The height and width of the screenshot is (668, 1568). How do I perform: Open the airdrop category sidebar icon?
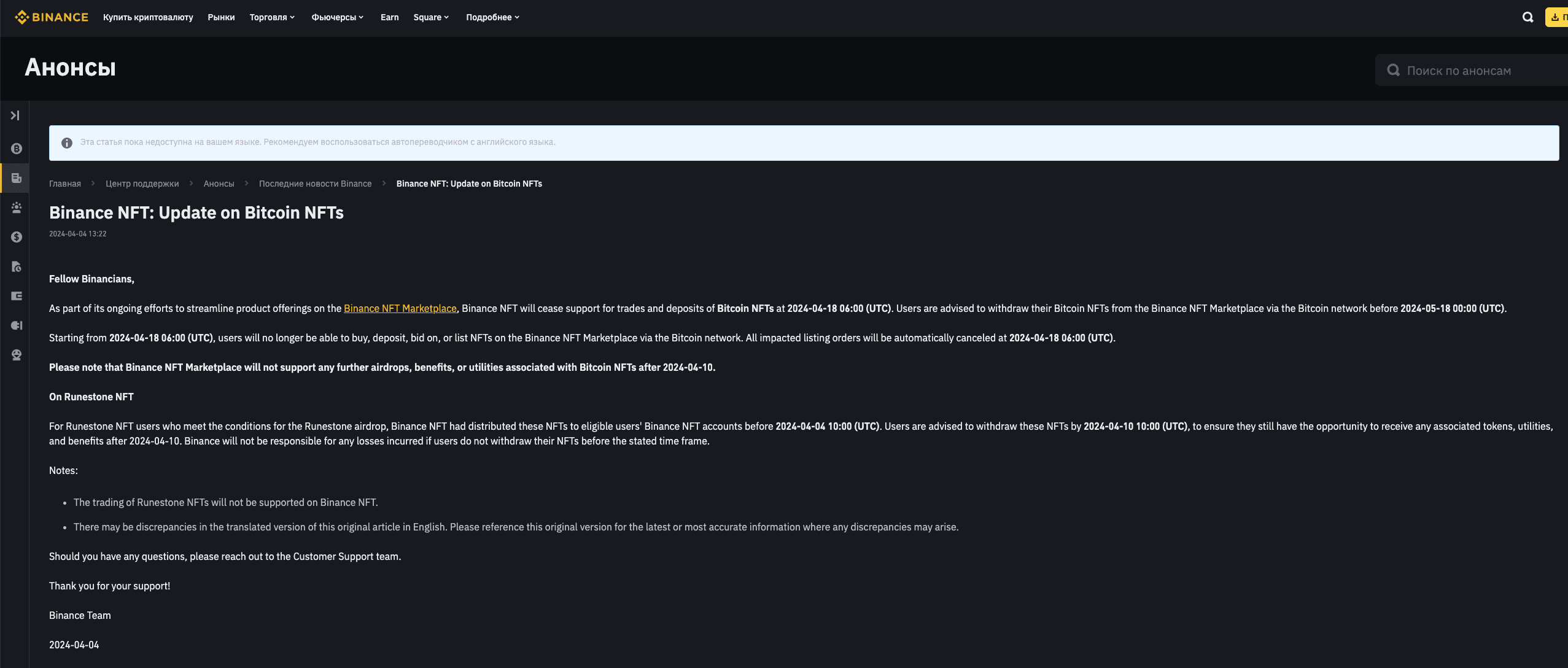pyautogui.click(x=16, y=354)
